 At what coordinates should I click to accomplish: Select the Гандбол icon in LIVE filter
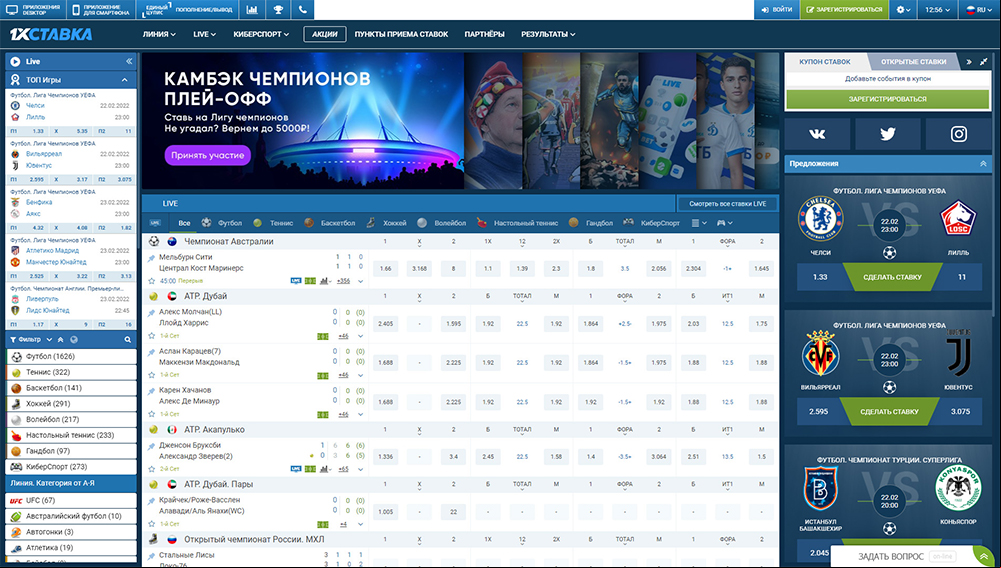point(573,223)
